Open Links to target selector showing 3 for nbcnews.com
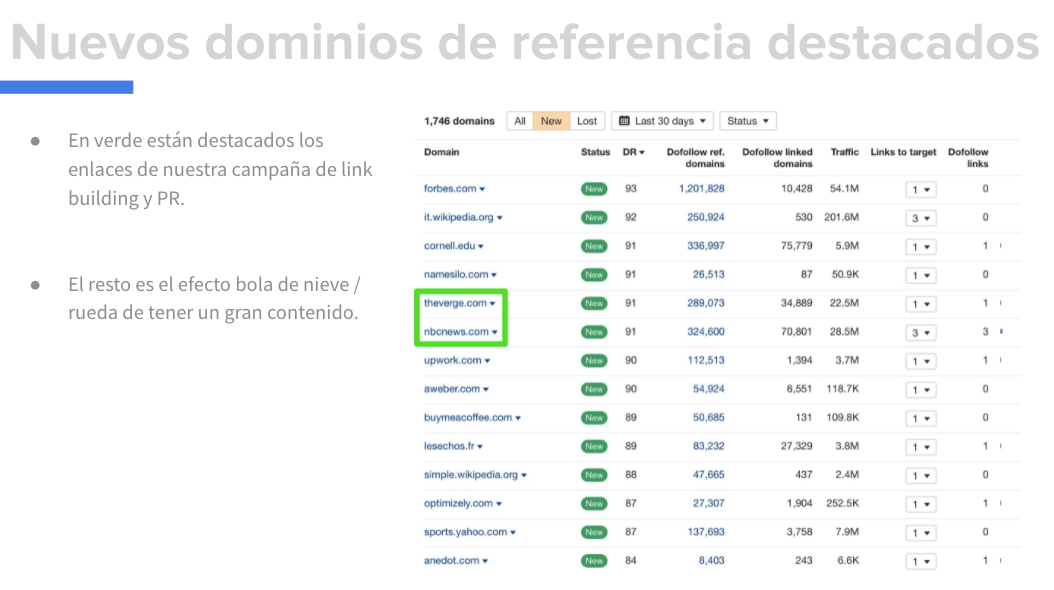Screen dimensions: 1054x590 pos(919,332)
